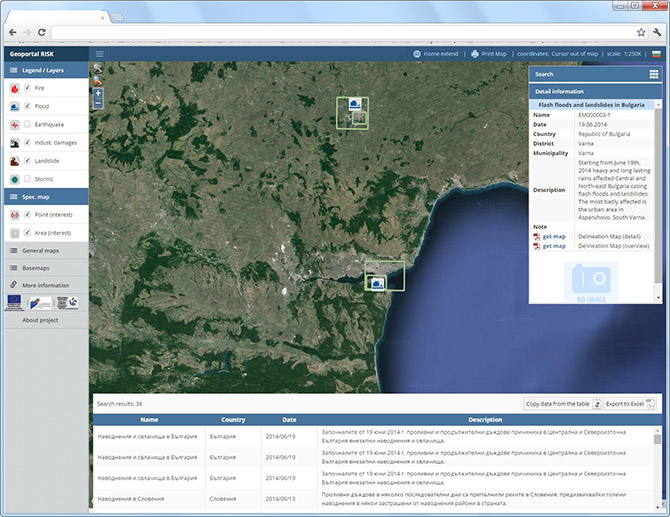670x517 pixels.
Task: Enable the Storms layer checkbox
Action: 27,179
